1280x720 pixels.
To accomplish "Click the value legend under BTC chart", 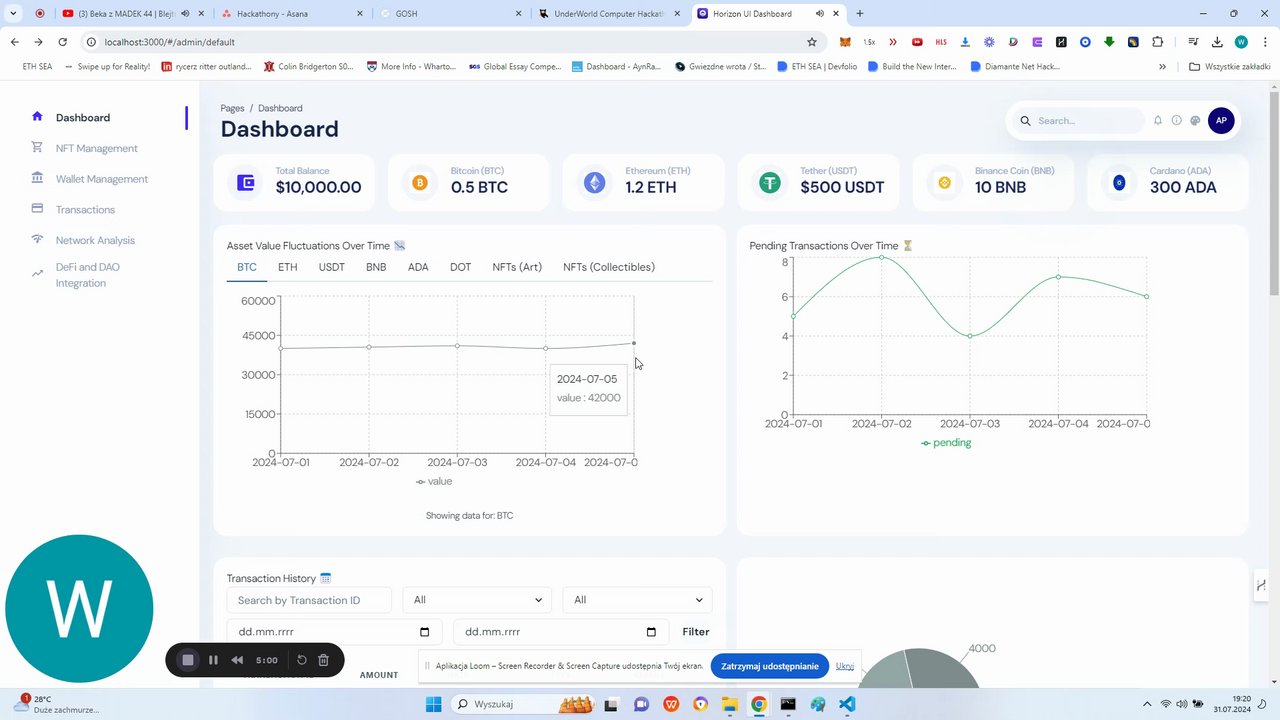I will tap(434, 482).
